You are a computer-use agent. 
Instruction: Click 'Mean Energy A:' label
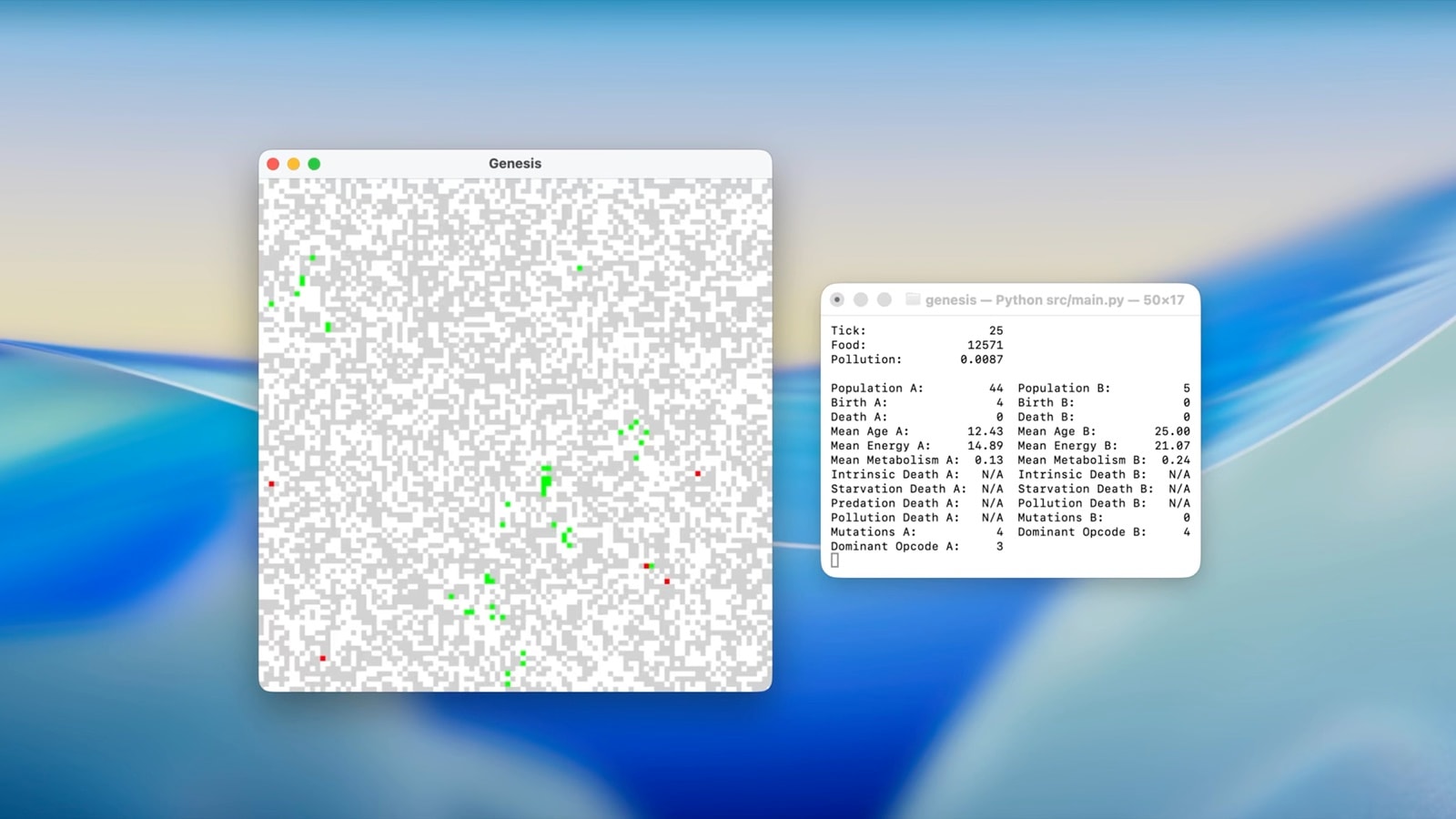[880, 446]
